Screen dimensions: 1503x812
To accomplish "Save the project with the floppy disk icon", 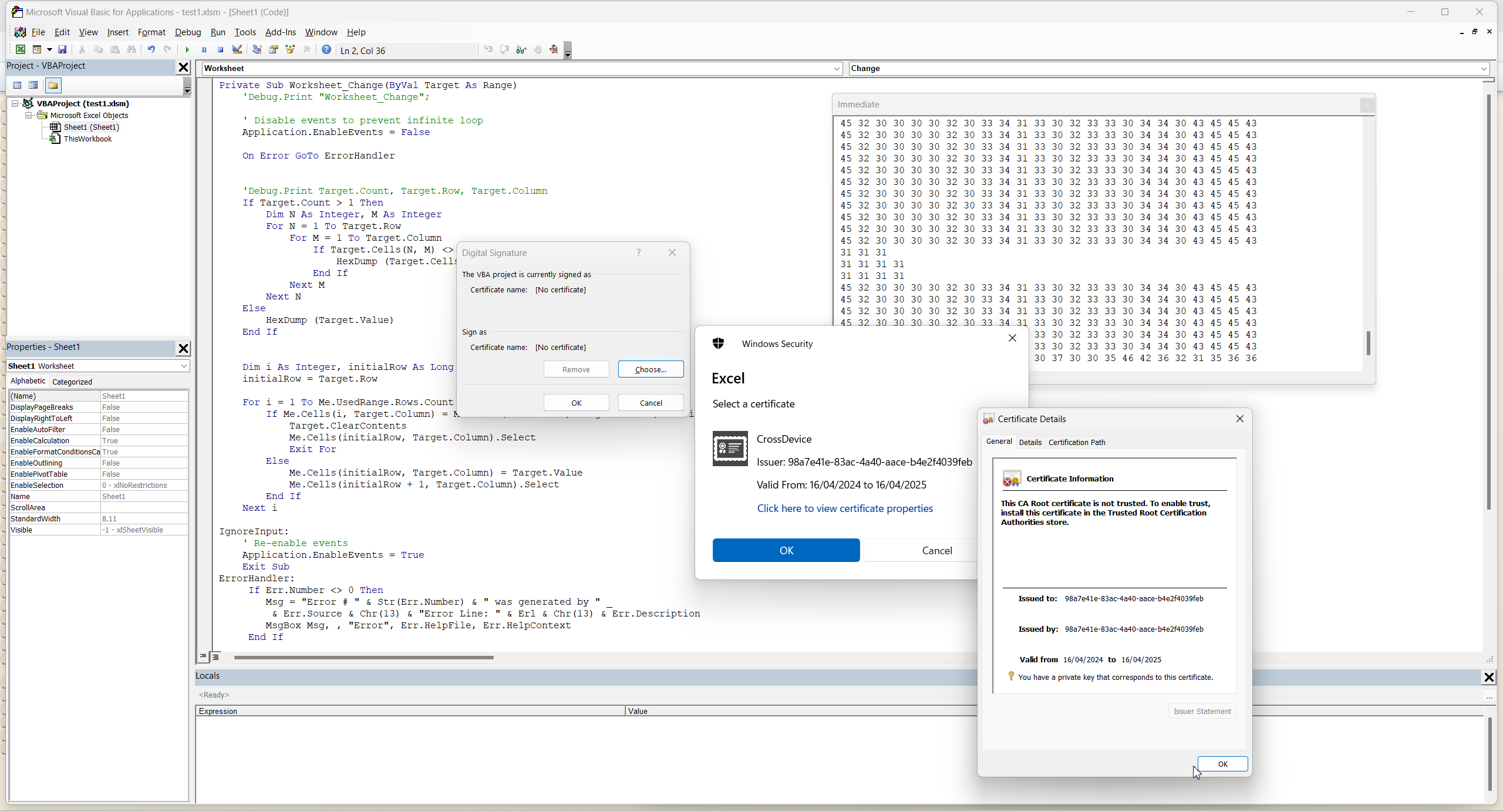I will click(62, 50).
